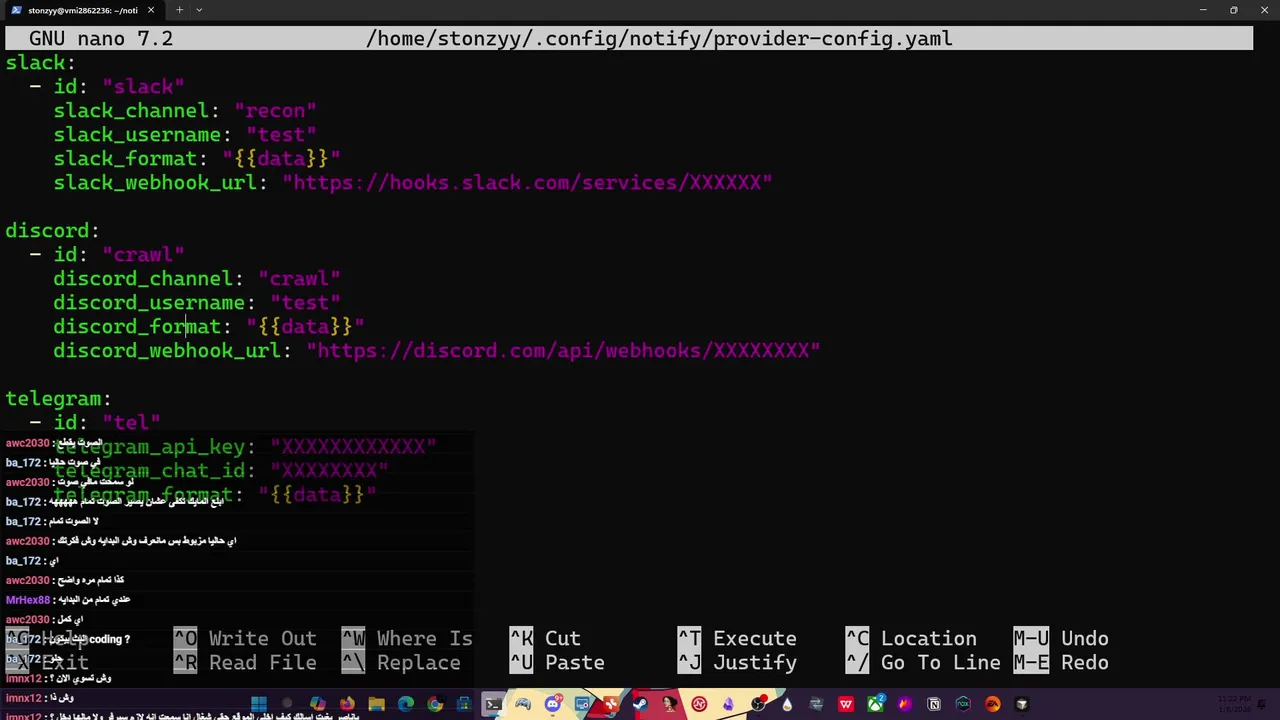The width and height of the screenshot is (1280, 720).
Task: Close the stonzyy terminal tab
Action: click(x=151, y=10)
